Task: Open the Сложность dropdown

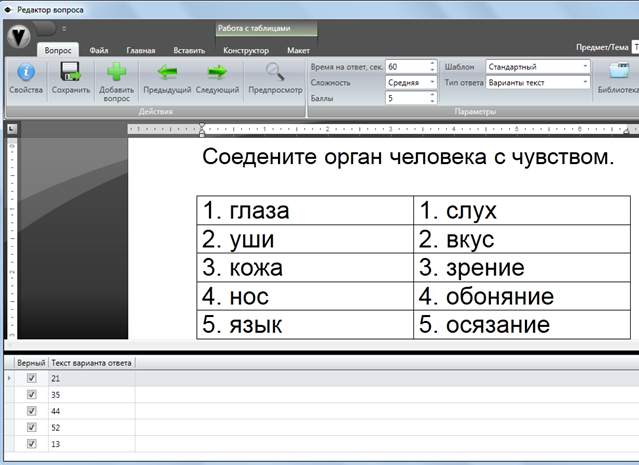Action: tap(409, 83)
